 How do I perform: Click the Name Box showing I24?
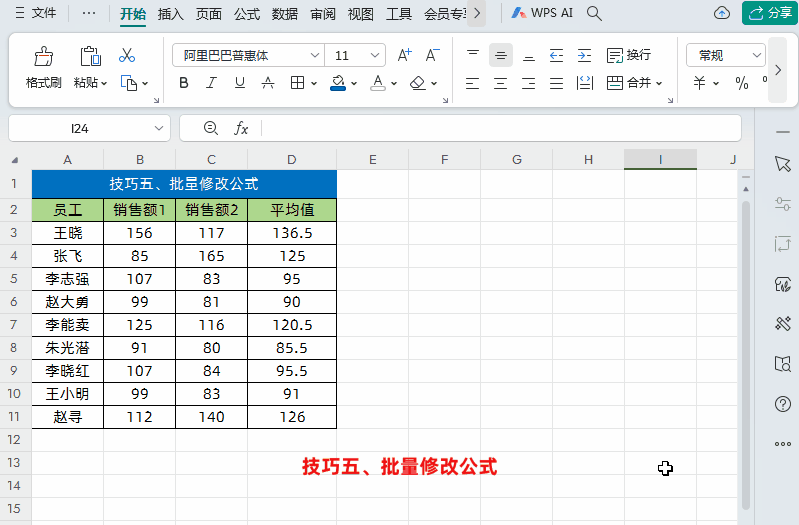point(80,128)
